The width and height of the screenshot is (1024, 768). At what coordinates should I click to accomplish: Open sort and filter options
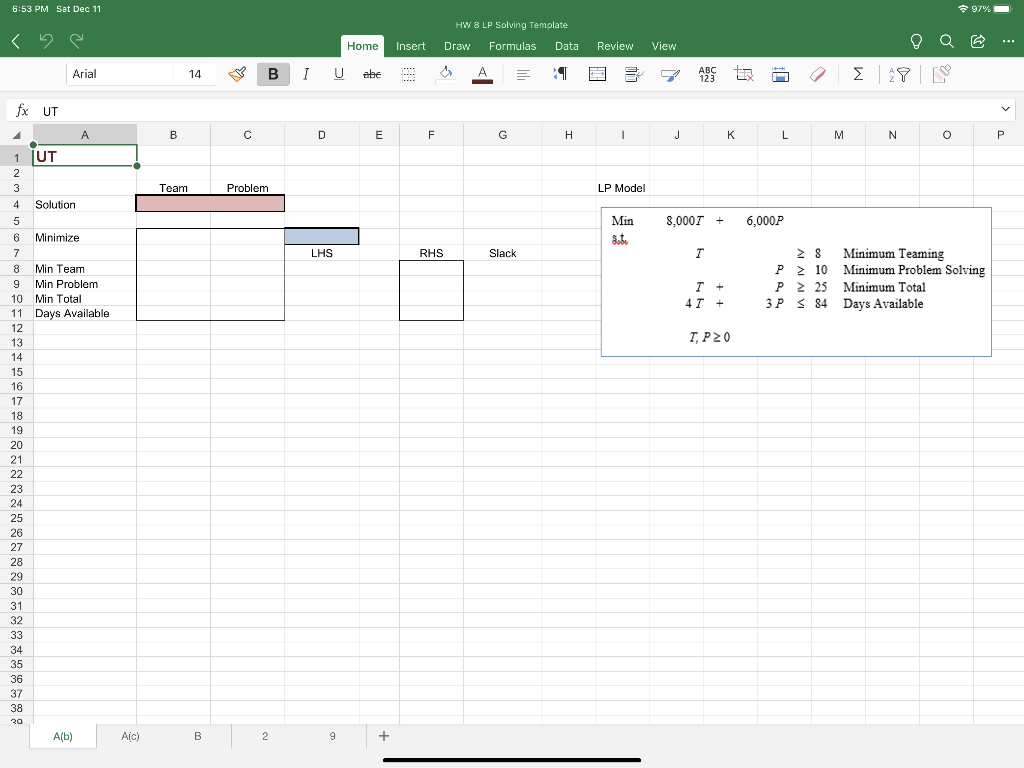(x=899, y=74)
